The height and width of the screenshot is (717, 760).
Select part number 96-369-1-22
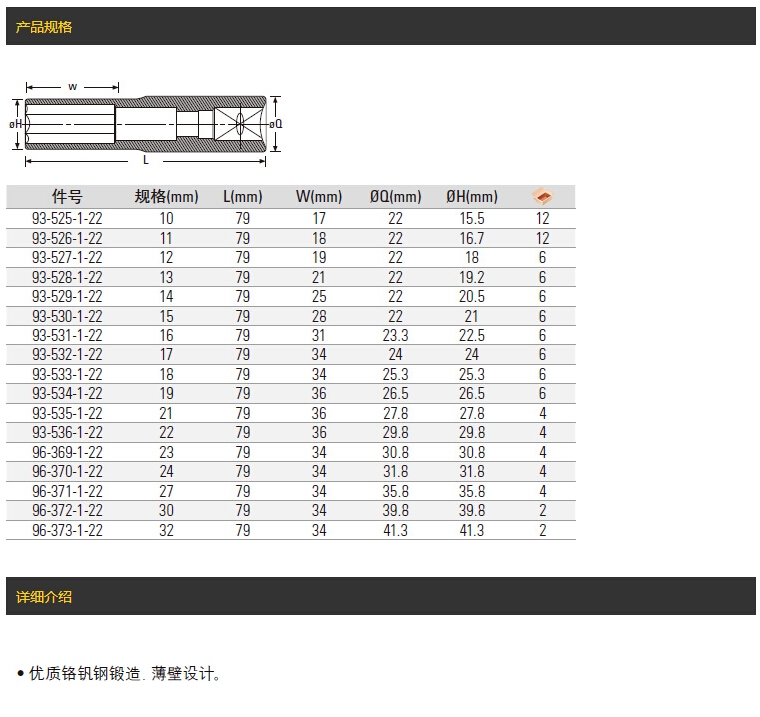pos(67,452)
